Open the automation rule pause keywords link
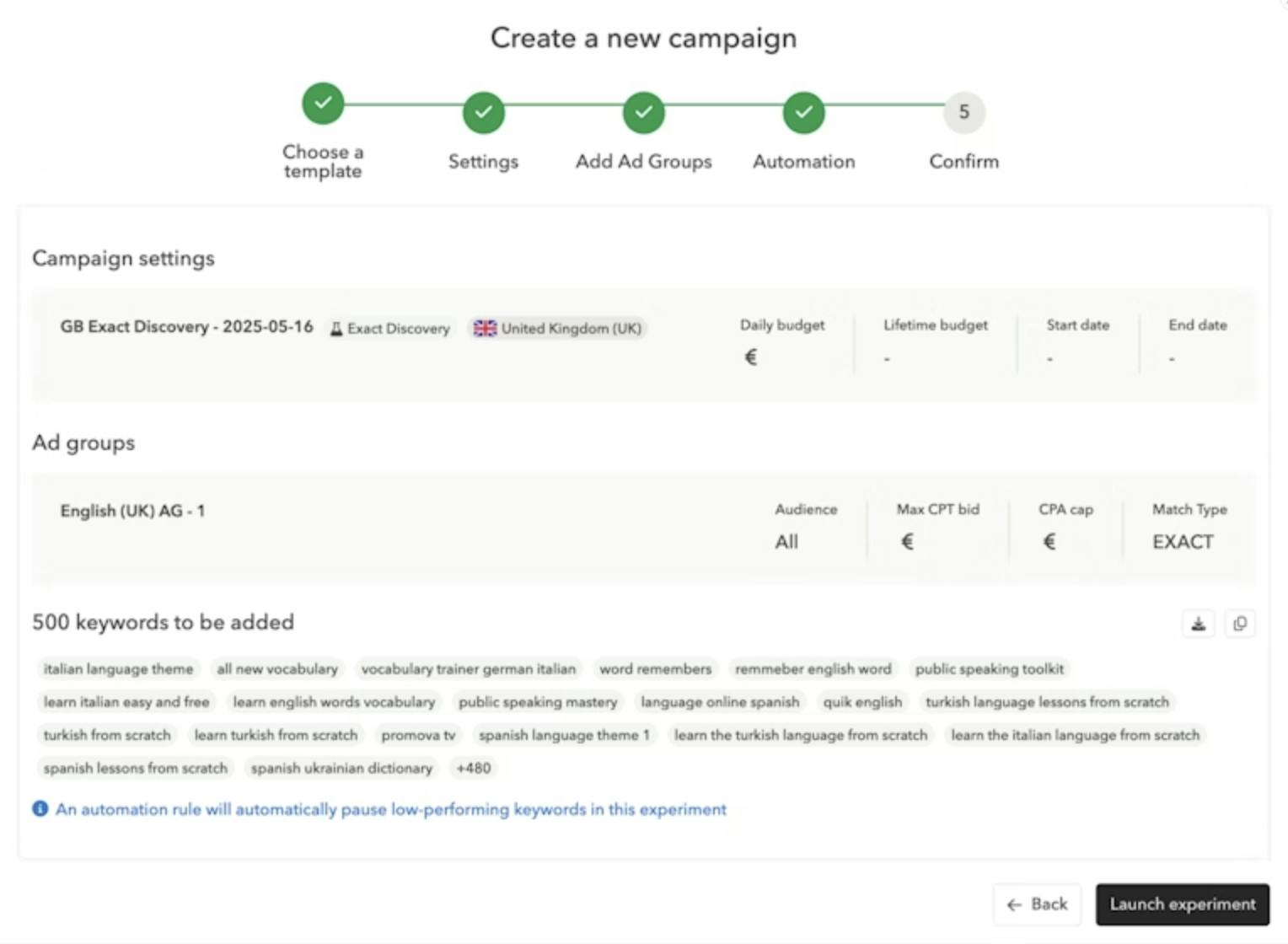 tap(390, 809)
